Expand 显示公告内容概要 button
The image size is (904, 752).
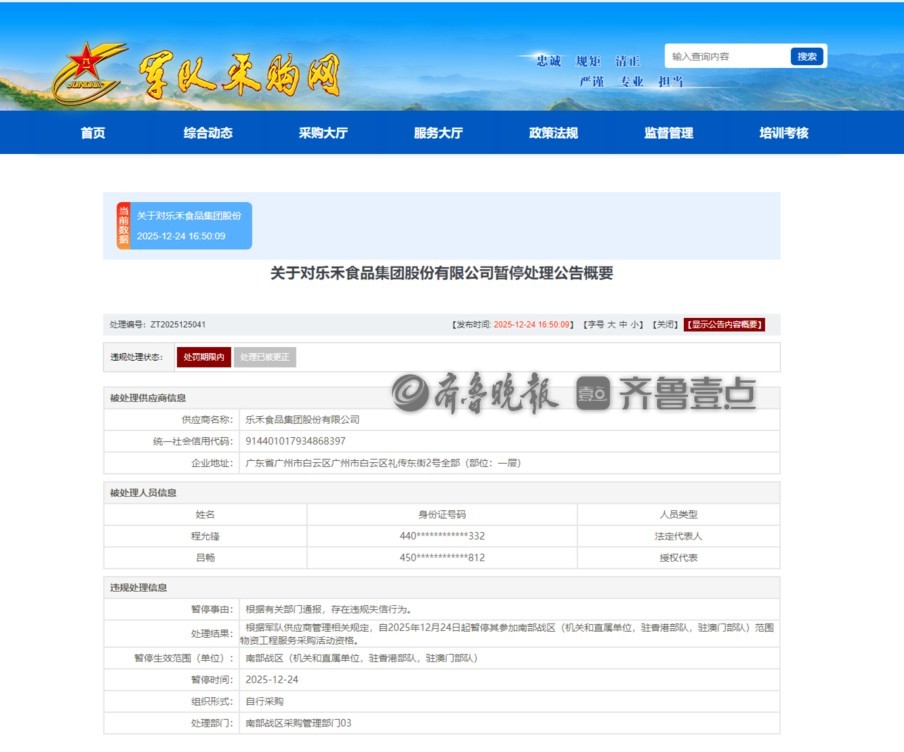point(724,325)
